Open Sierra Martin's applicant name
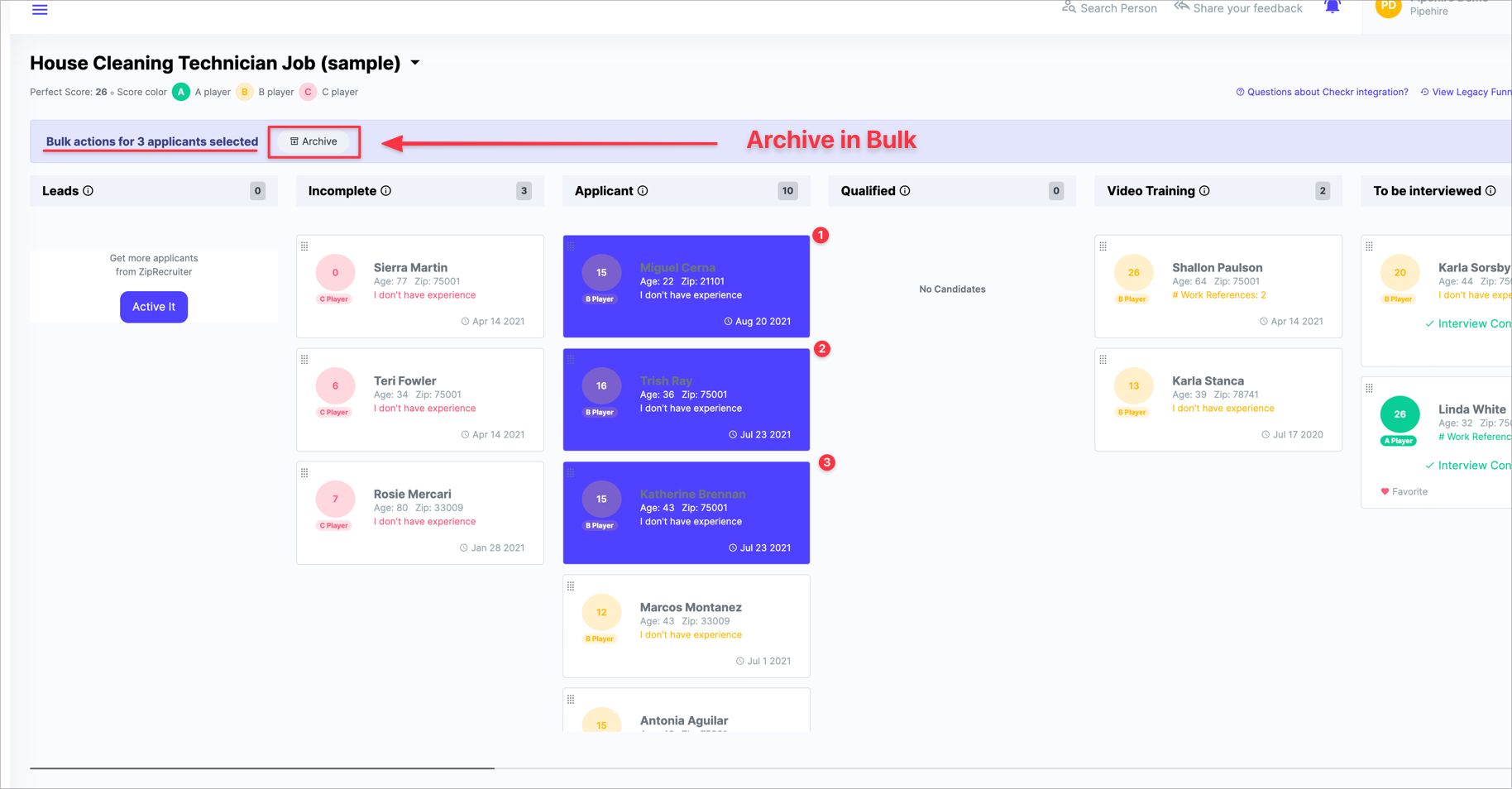The height and width of the screenshot is (789, 1512). pyautogui.click(x=410, y=267)
